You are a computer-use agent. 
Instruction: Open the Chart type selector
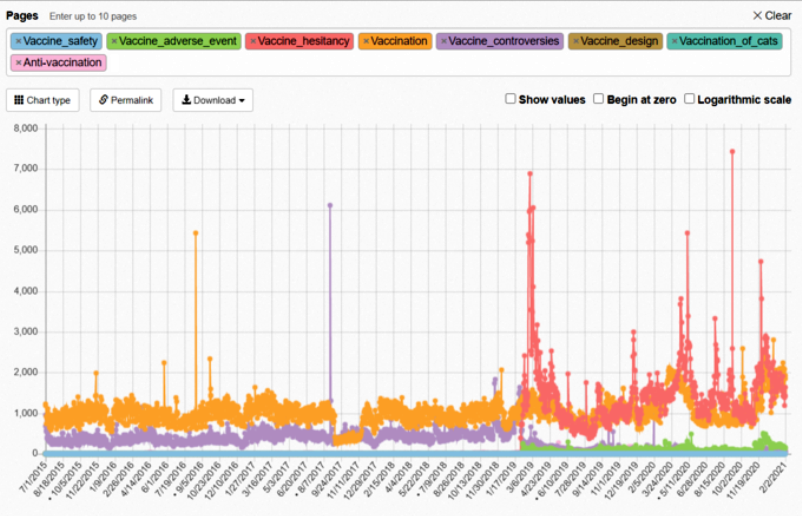[x=43, y=100]
